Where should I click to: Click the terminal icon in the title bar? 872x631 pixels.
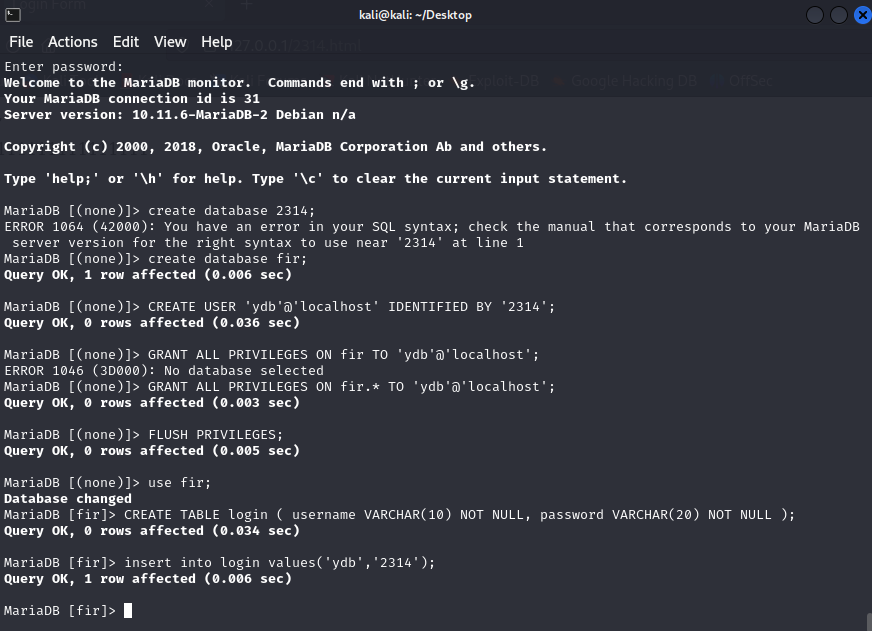point(13,14)
